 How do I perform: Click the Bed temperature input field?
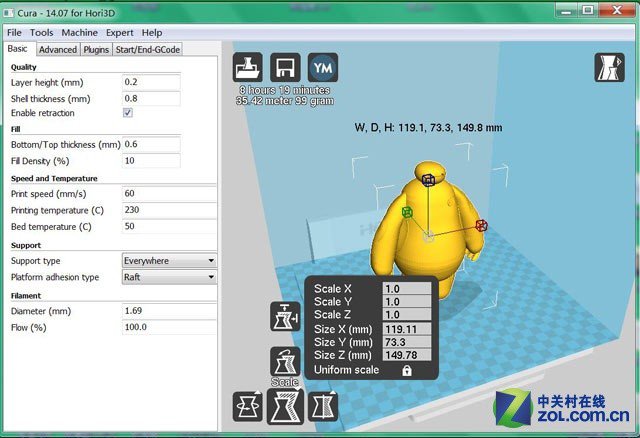coord(169,226)
